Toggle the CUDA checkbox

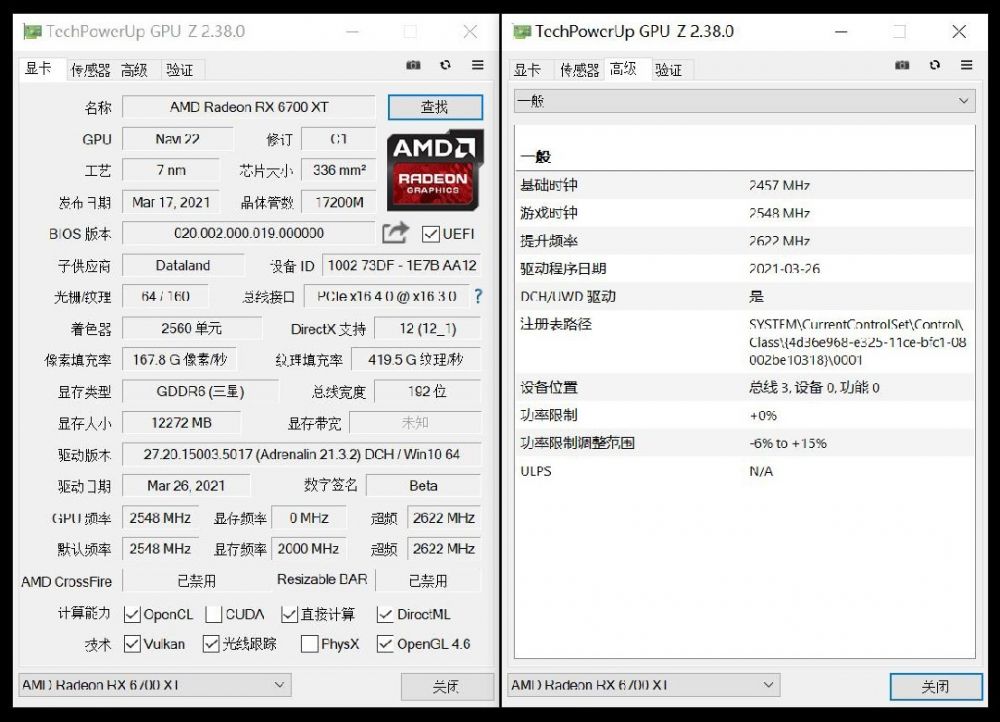214,614
